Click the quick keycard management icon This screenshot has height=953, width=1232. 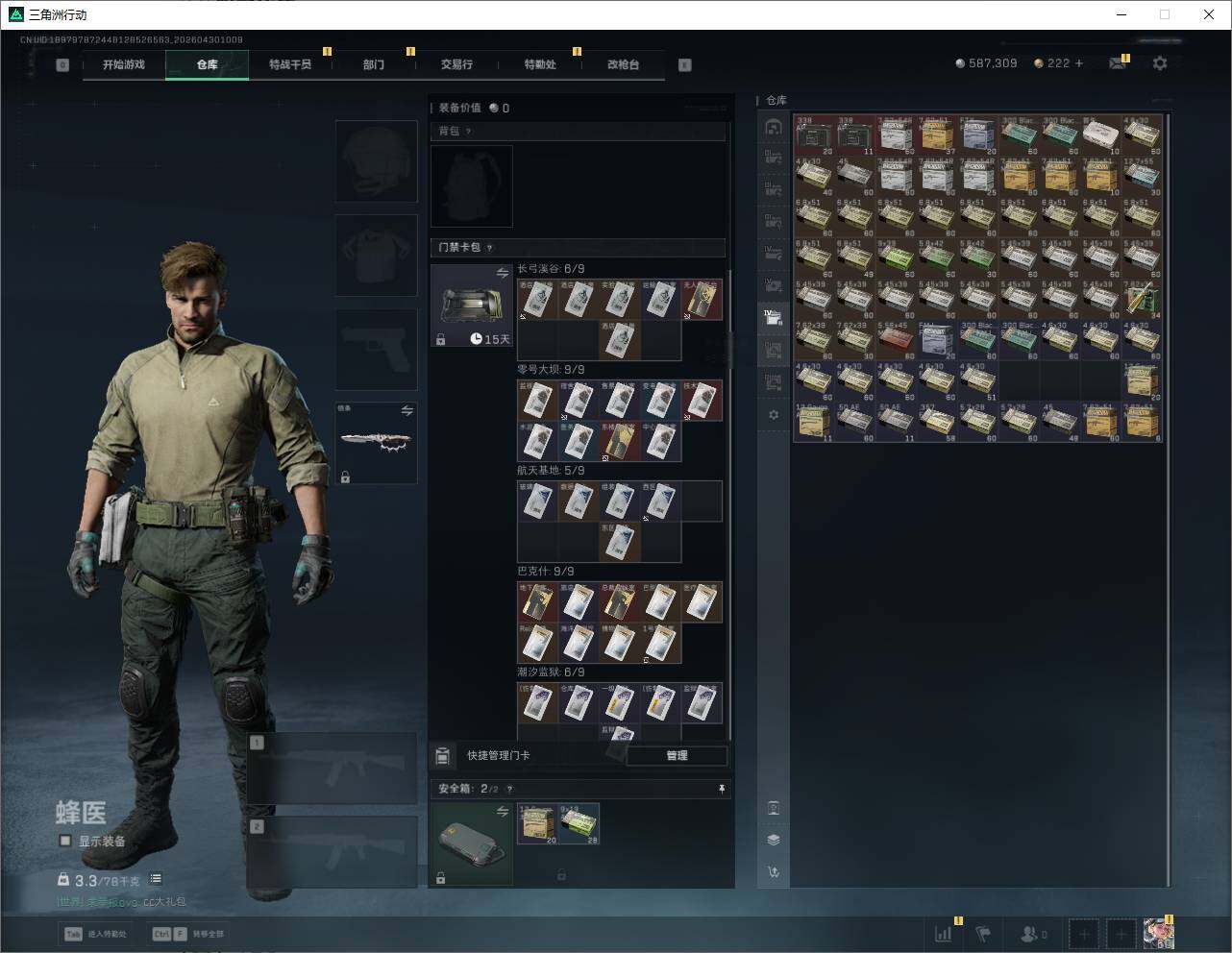tap(443, 756)
